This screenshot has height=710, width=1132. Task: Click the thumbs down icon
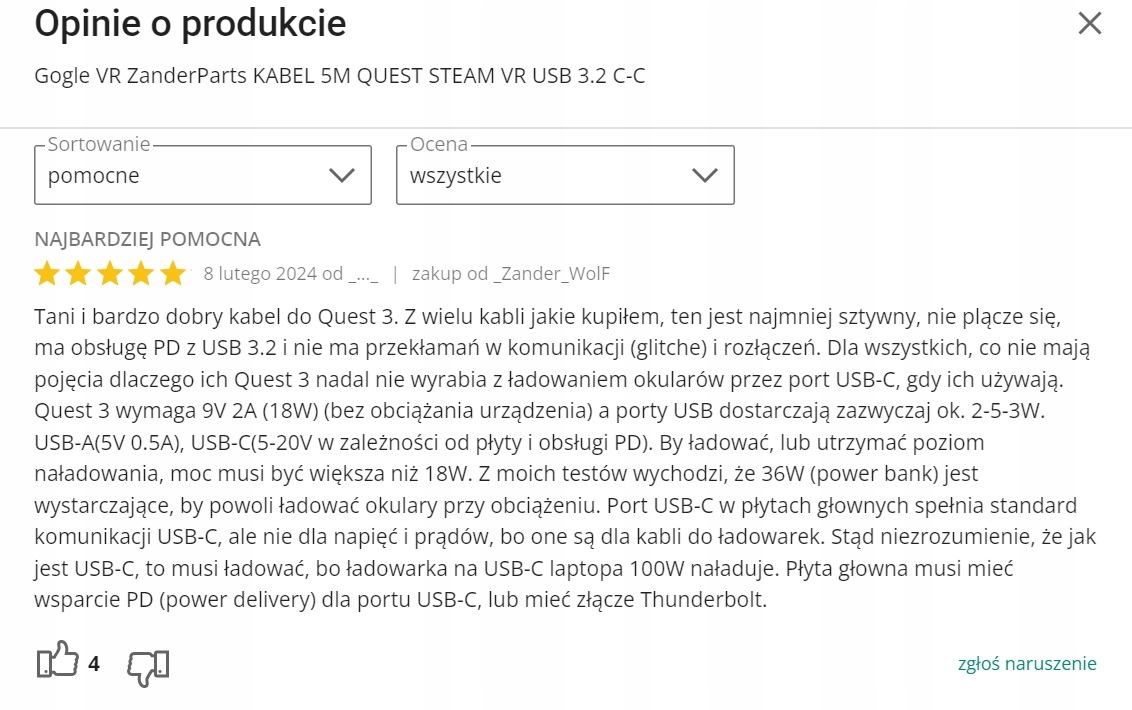[148, 664]
